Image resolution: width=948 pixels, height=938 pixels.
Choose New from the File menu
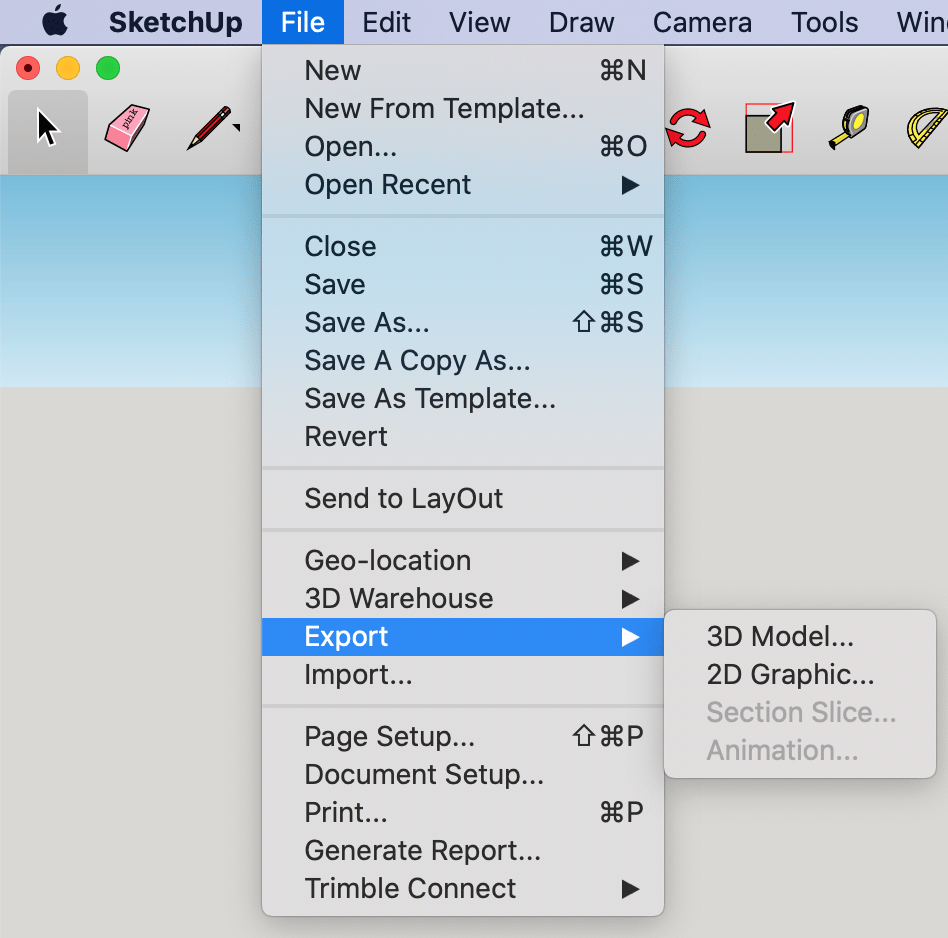pyautogui.click(x=463, y=70)
